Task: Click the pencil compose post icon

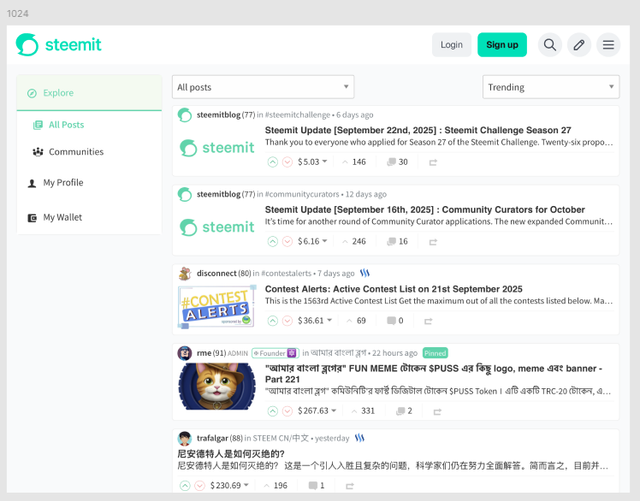Action: pos(579,45)
